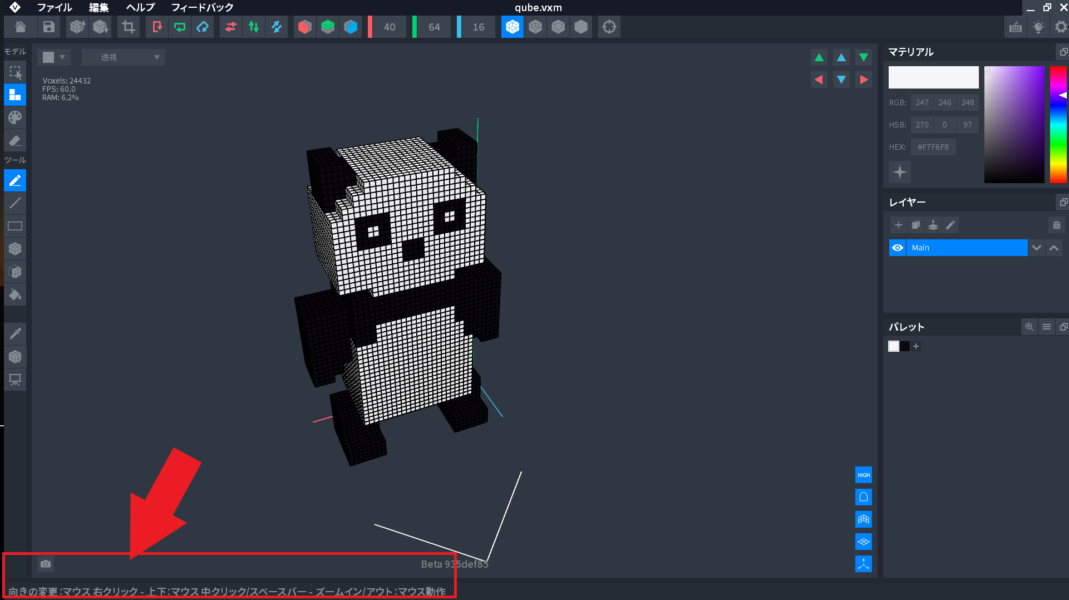Toggle the green Y-axis mirror cube

pyautogui.click(x=328, y=27)
